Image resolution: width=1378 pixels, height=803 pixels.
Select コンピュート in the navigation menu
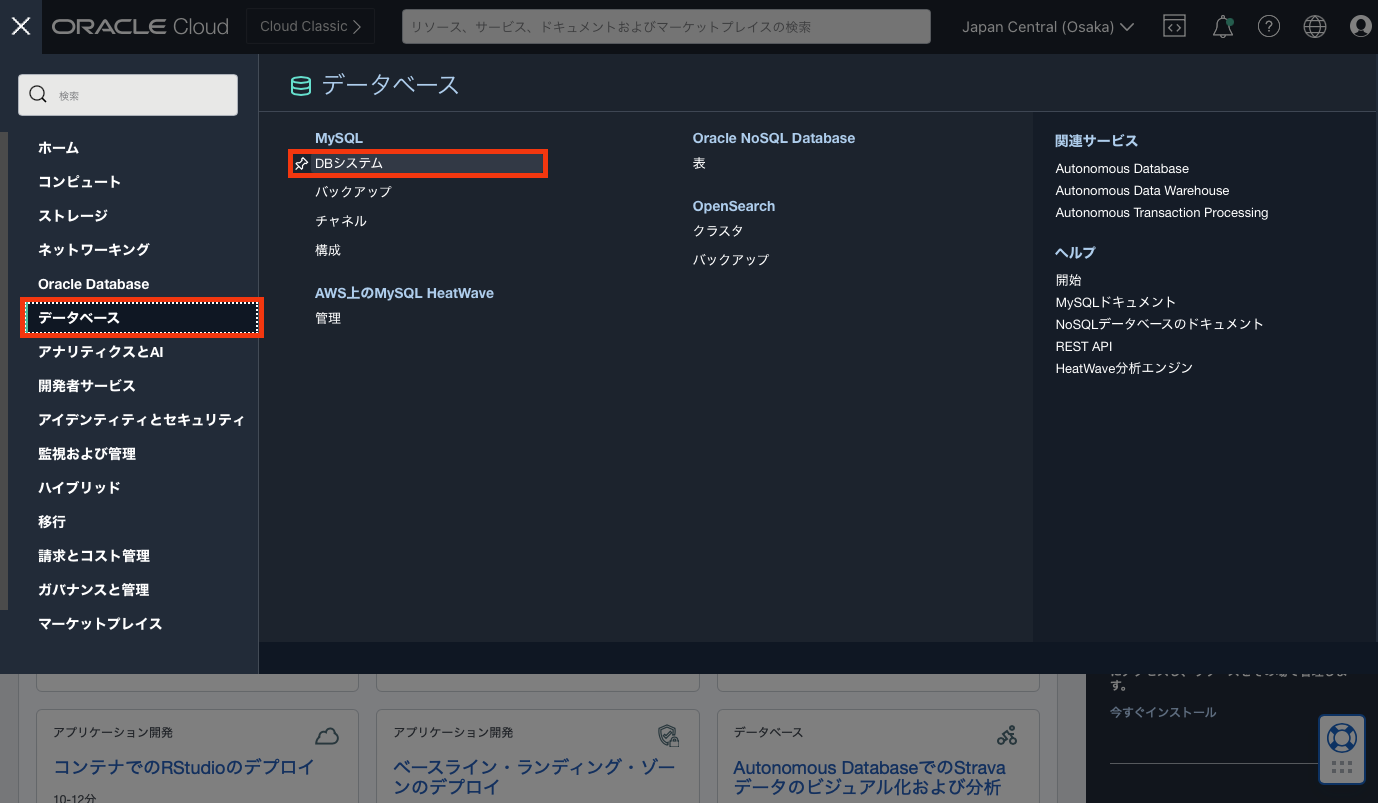pos(79,182)
